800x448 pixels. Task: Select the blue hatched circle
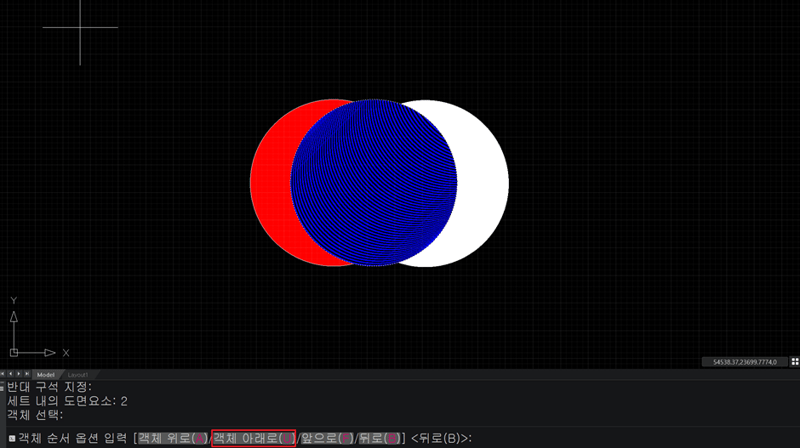[373, 183]
